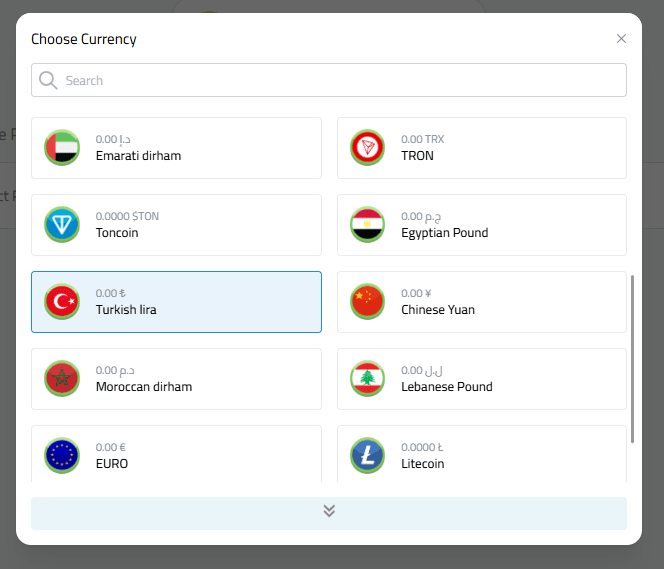The image size is (664, 569).
Task: Select the Turkish lira label
Action: point(126,309)
